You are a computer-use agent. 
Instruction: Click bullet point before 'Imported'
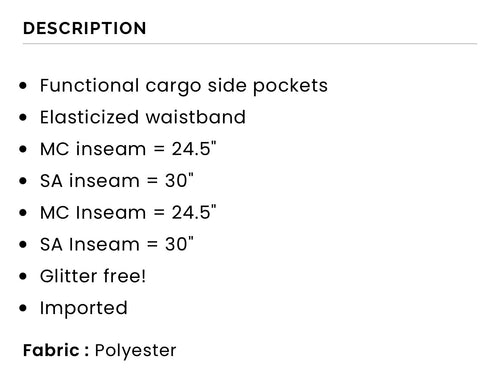pyautogui.click(x=23, y=308)
